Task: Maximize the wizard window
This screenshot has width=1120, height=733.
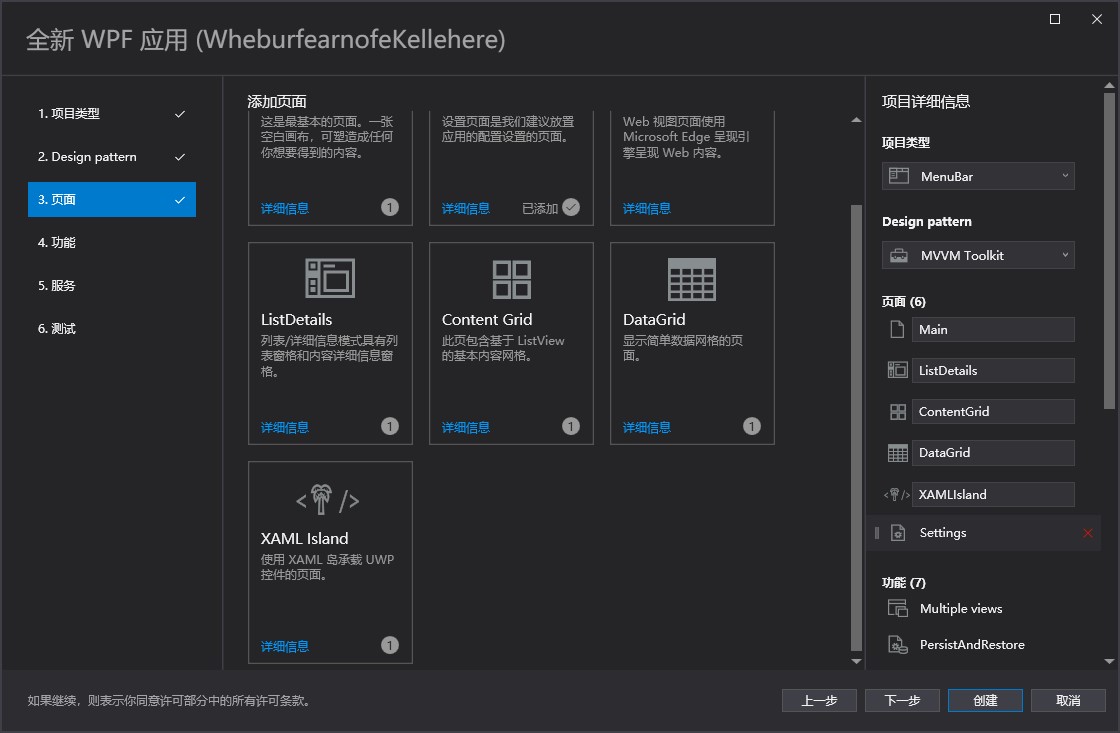Action: tap(1054, 19)
